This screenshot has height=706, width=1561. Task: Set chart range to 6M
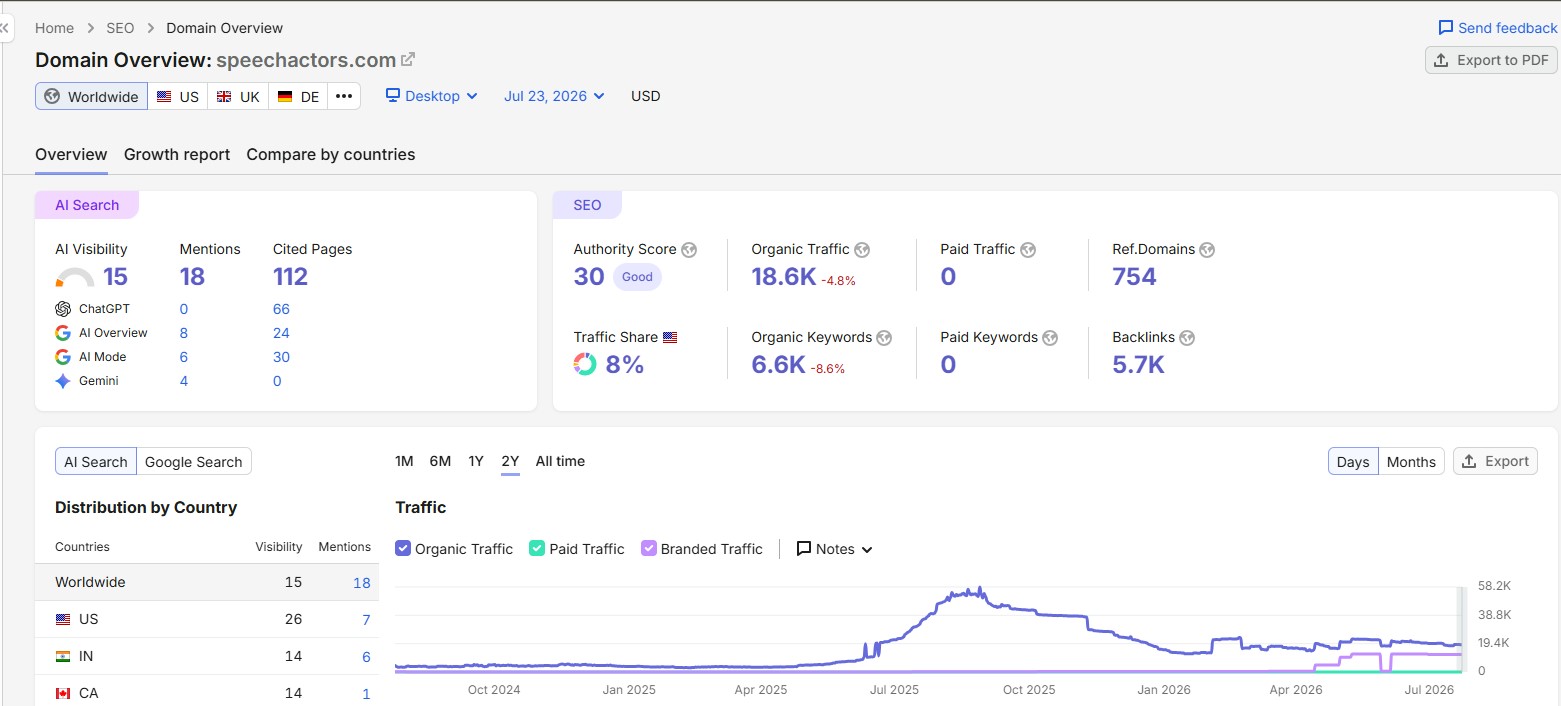[440, 461]
